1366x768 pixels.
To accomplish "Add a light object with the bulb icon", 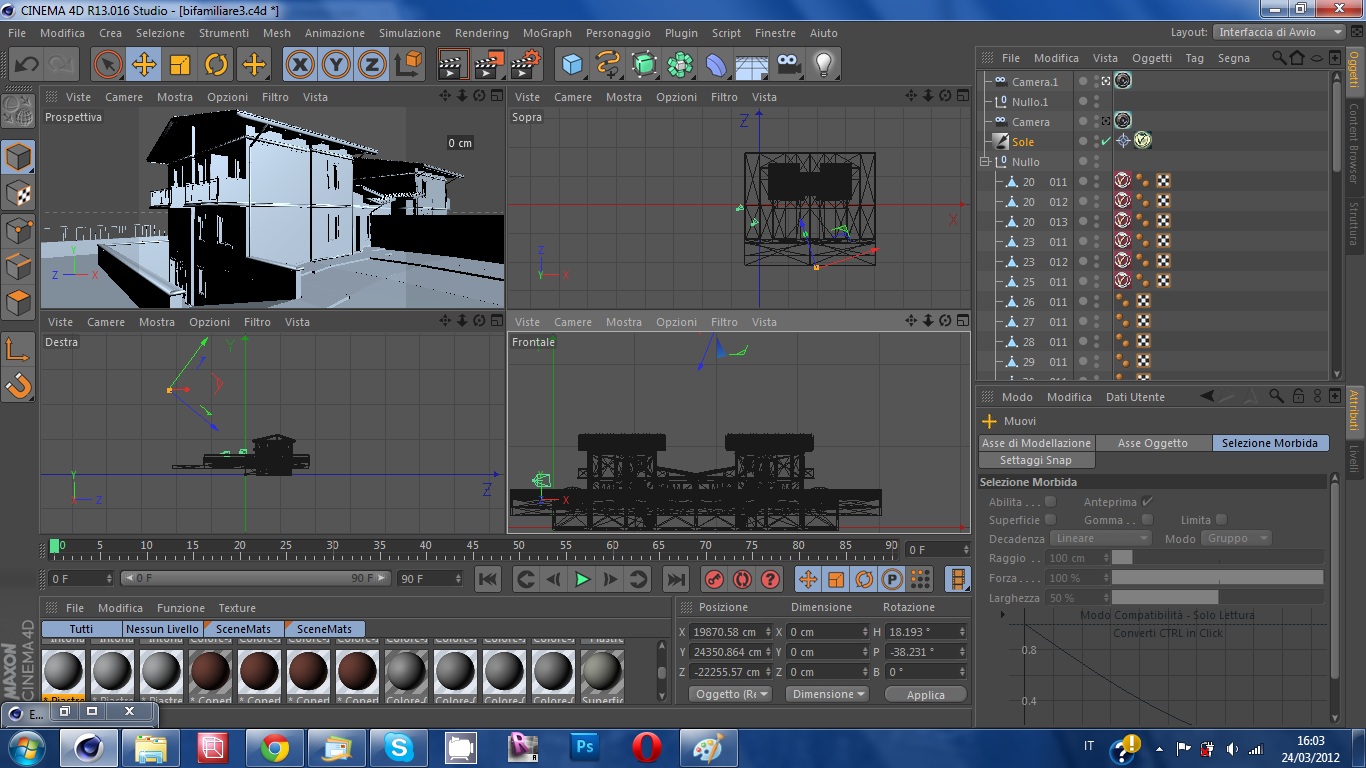I will click(x=823, y=65).
